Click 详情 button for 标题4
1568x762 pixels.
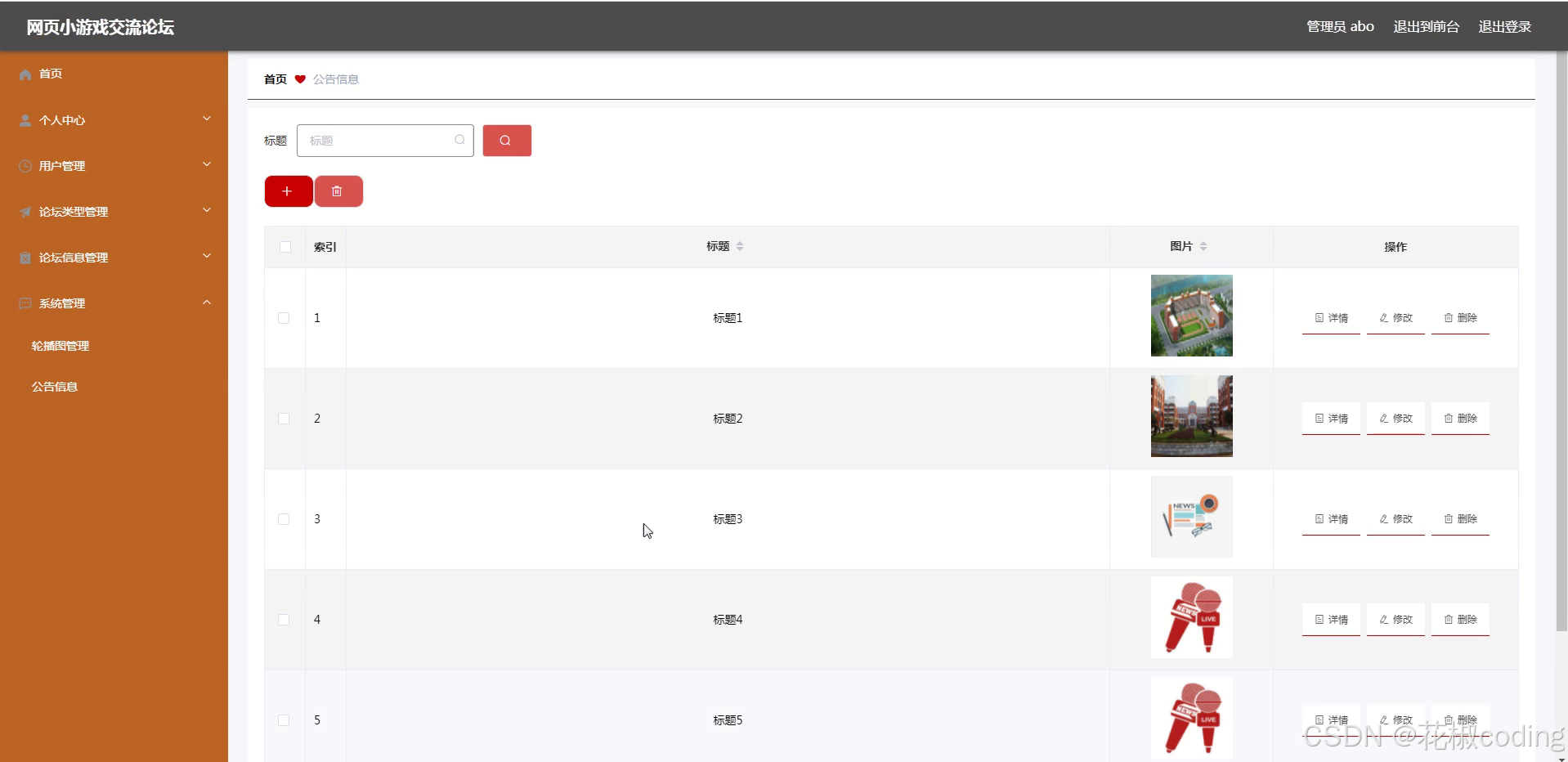coord(1331,620)
